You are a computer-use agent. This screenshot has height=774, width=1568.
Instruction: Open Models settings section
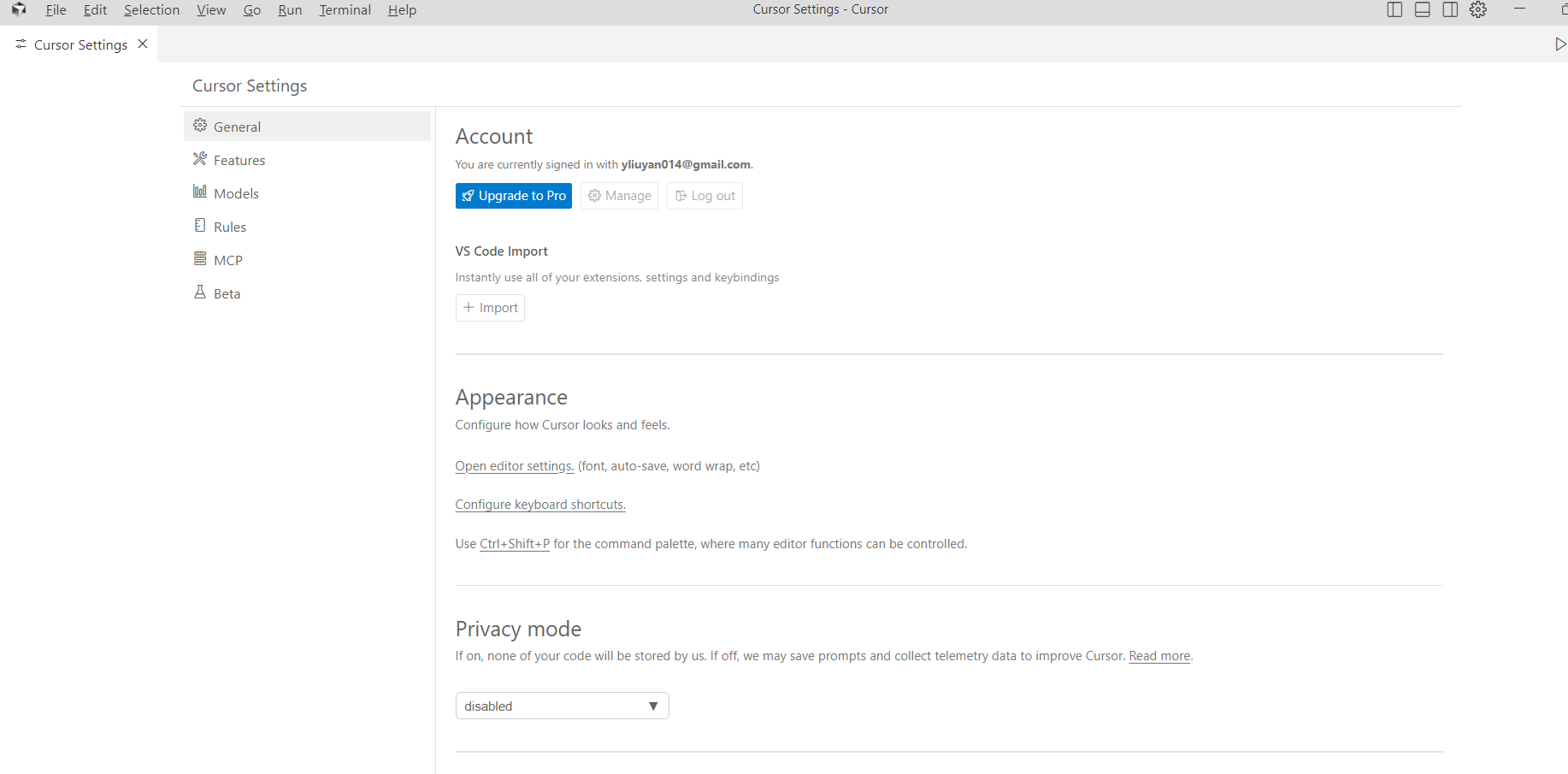pyautogui.click(x=307, y=193)
